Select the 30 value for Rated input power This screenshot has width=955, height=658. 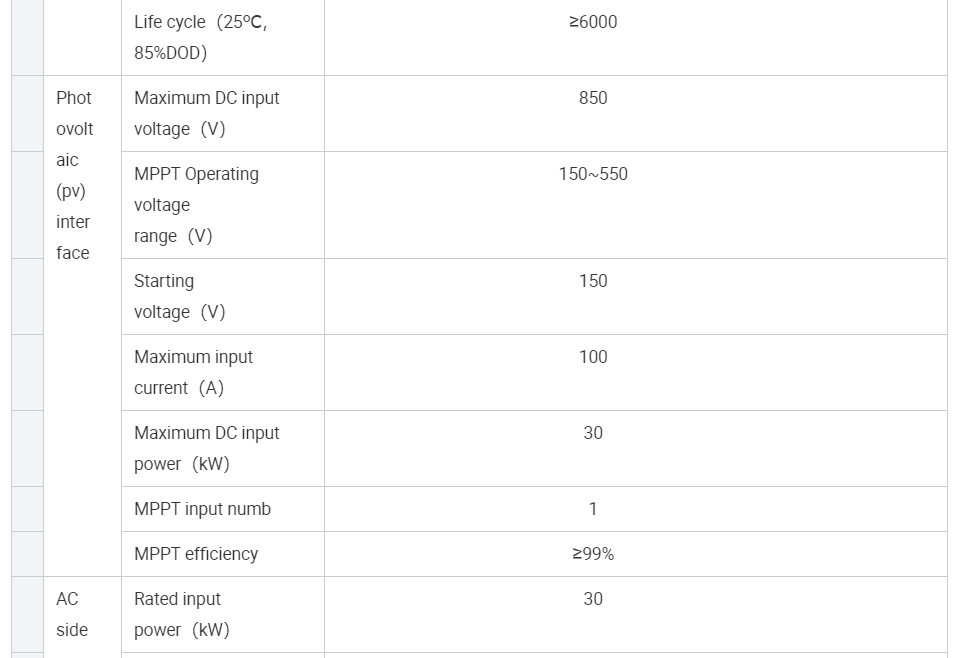point(593,599)
